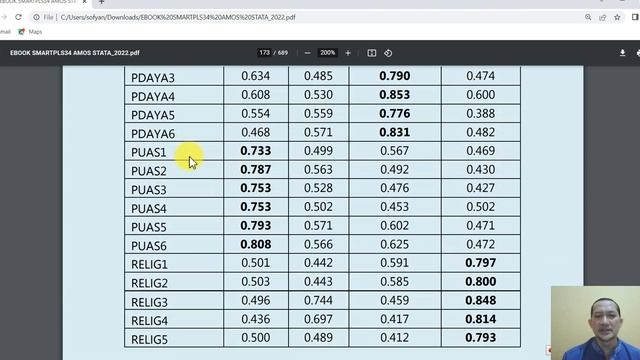
Task: Select bold value 0.853 in PDAYA4 row
Action: 394,95
